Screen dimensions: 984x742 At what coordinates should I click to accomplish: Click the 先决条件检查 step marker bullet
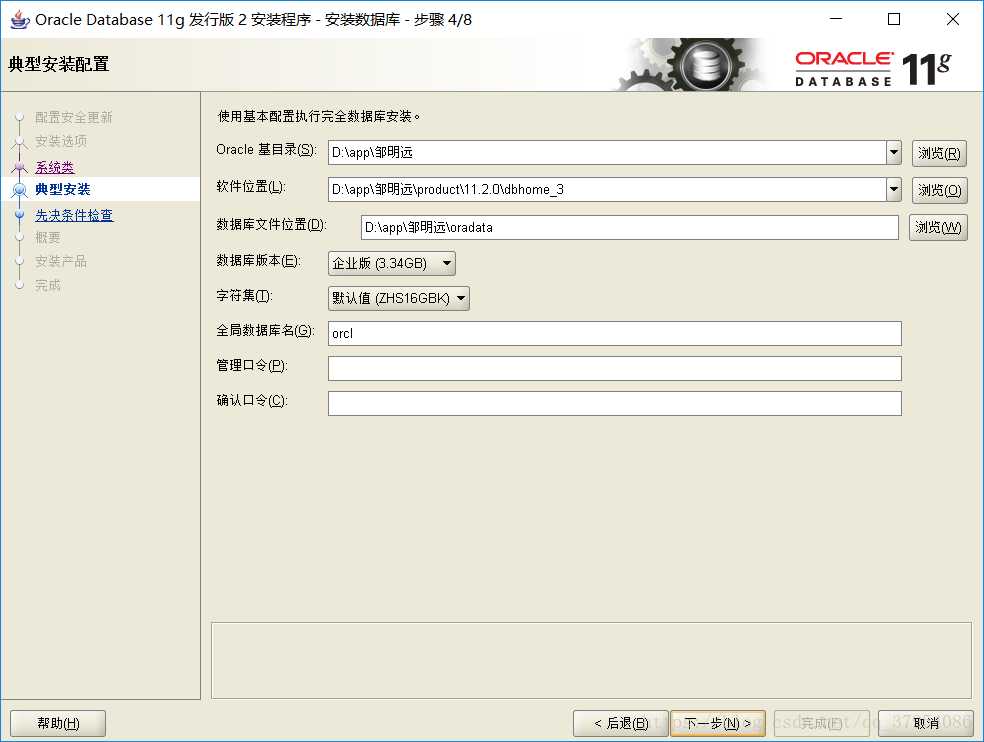click(19, 215)
